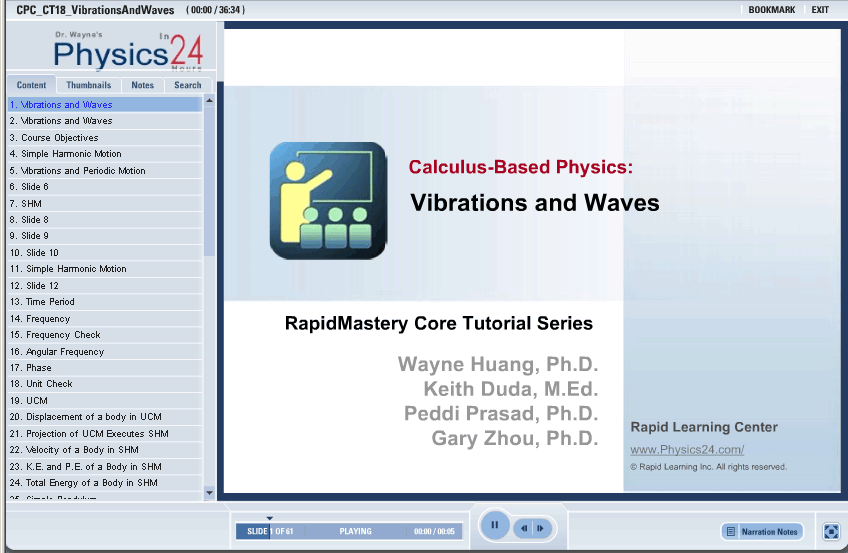Screen dimensions: 848x553
Task: Select Simple Harmonic Motion slide 4
Action: click(70, 154)
